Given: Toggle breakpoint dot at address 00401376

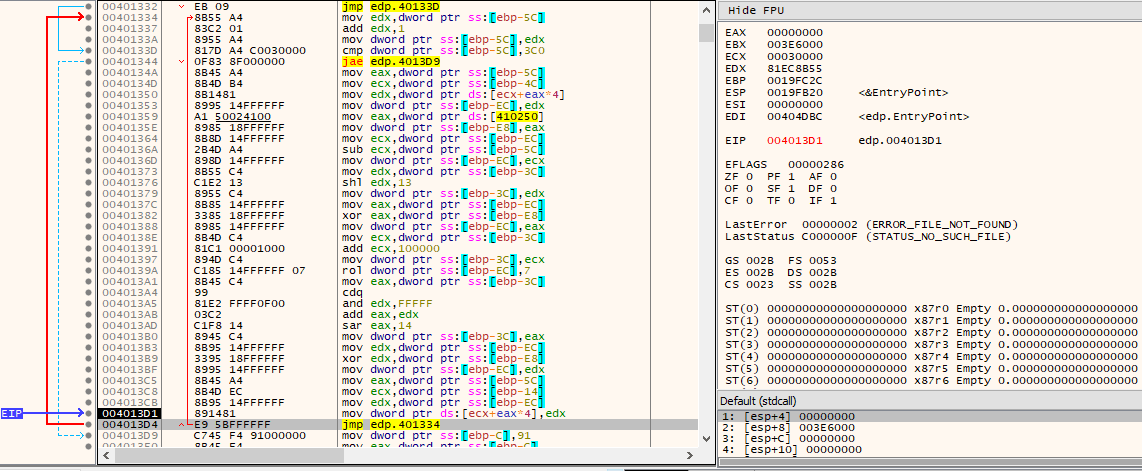Looking at the screenshot, I should [x=88, y=183].
